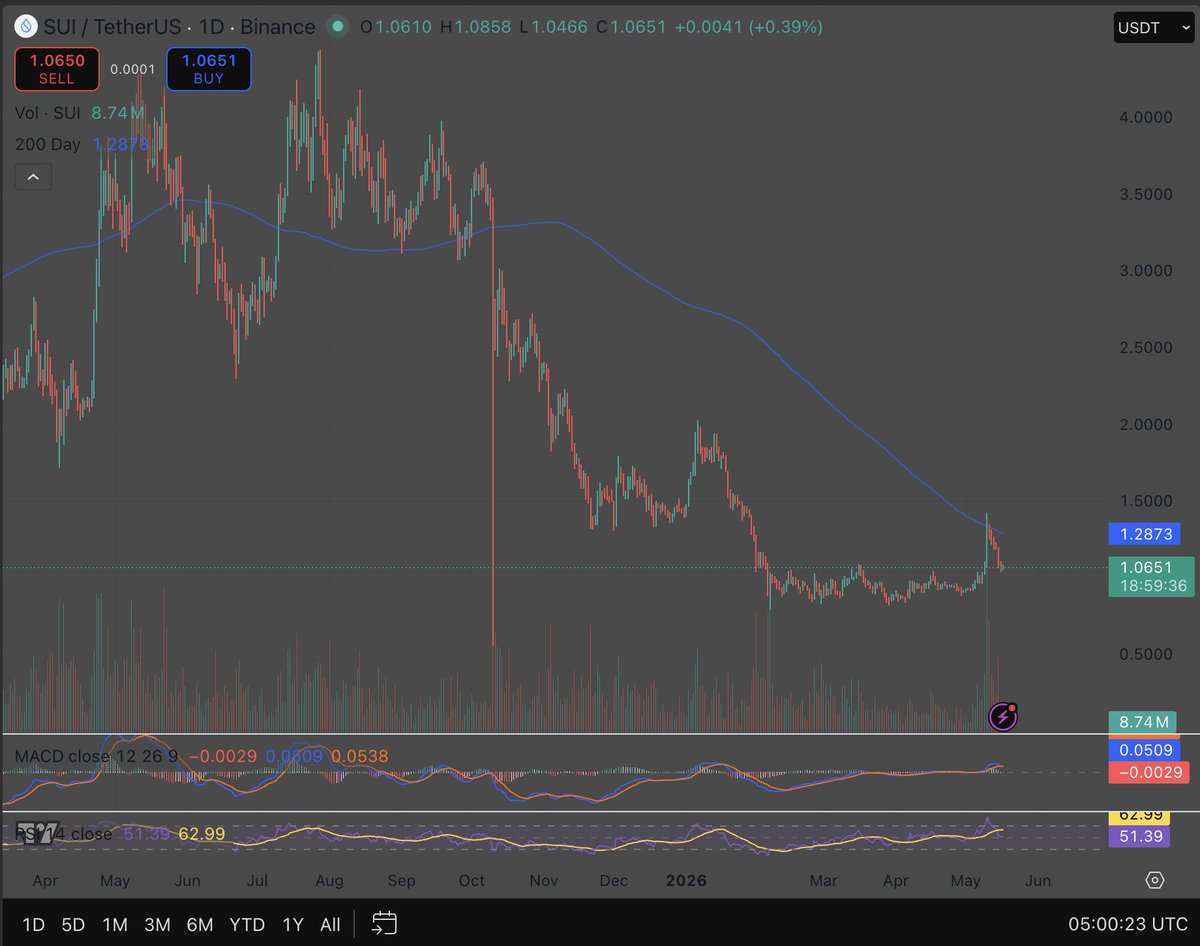Click the O 1.0610 open value

(395, 27)
